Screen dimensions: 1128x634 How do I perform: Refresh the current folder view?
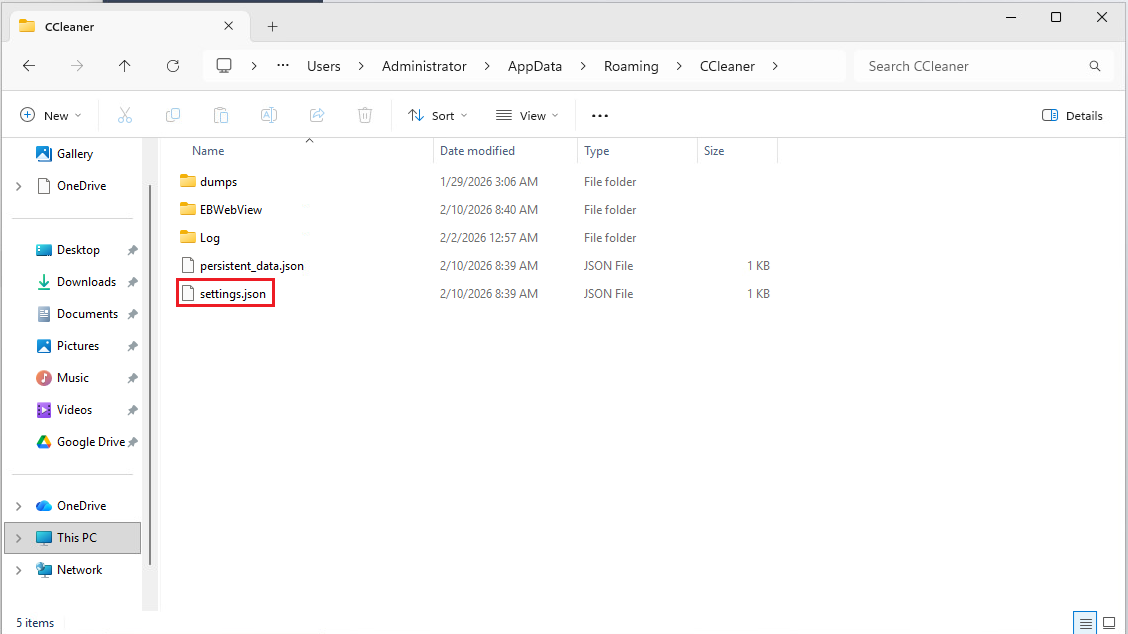[173, 66]
